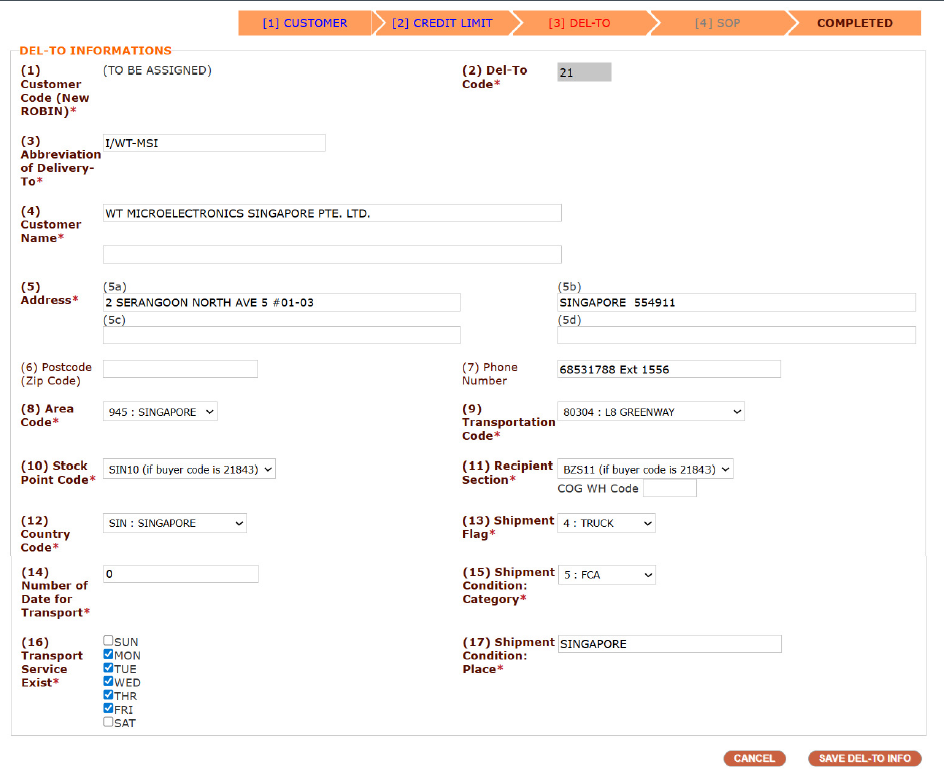This screenshot has height=772, width=944.
Task: Open the [1] CUSTOMER step tab
Action: point(304,23)
